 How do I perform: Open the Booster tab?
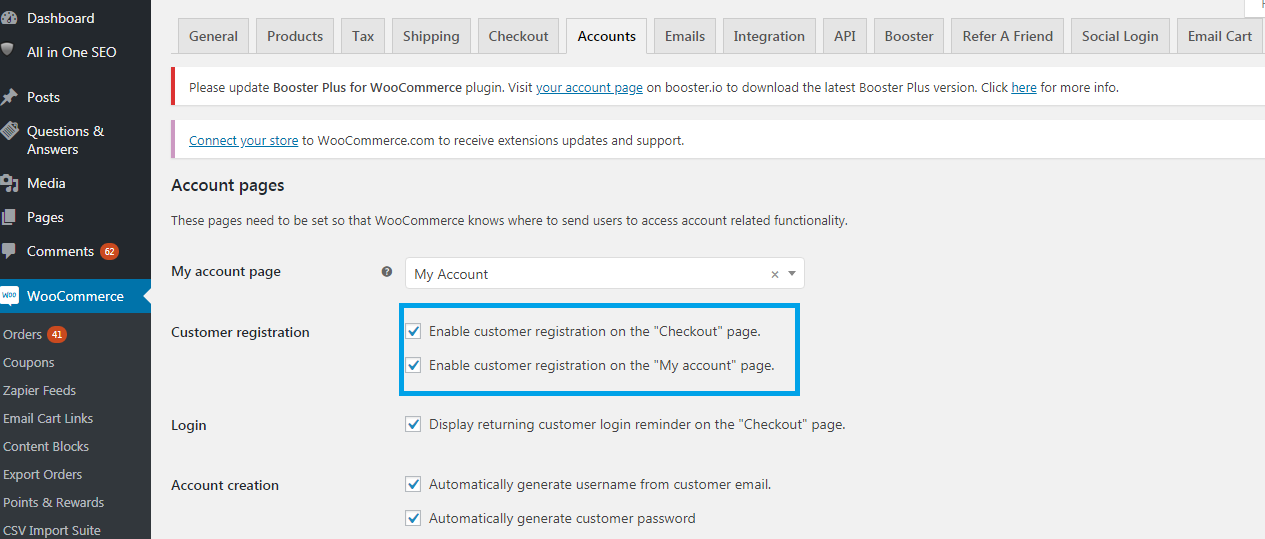[x=909, y=36]
